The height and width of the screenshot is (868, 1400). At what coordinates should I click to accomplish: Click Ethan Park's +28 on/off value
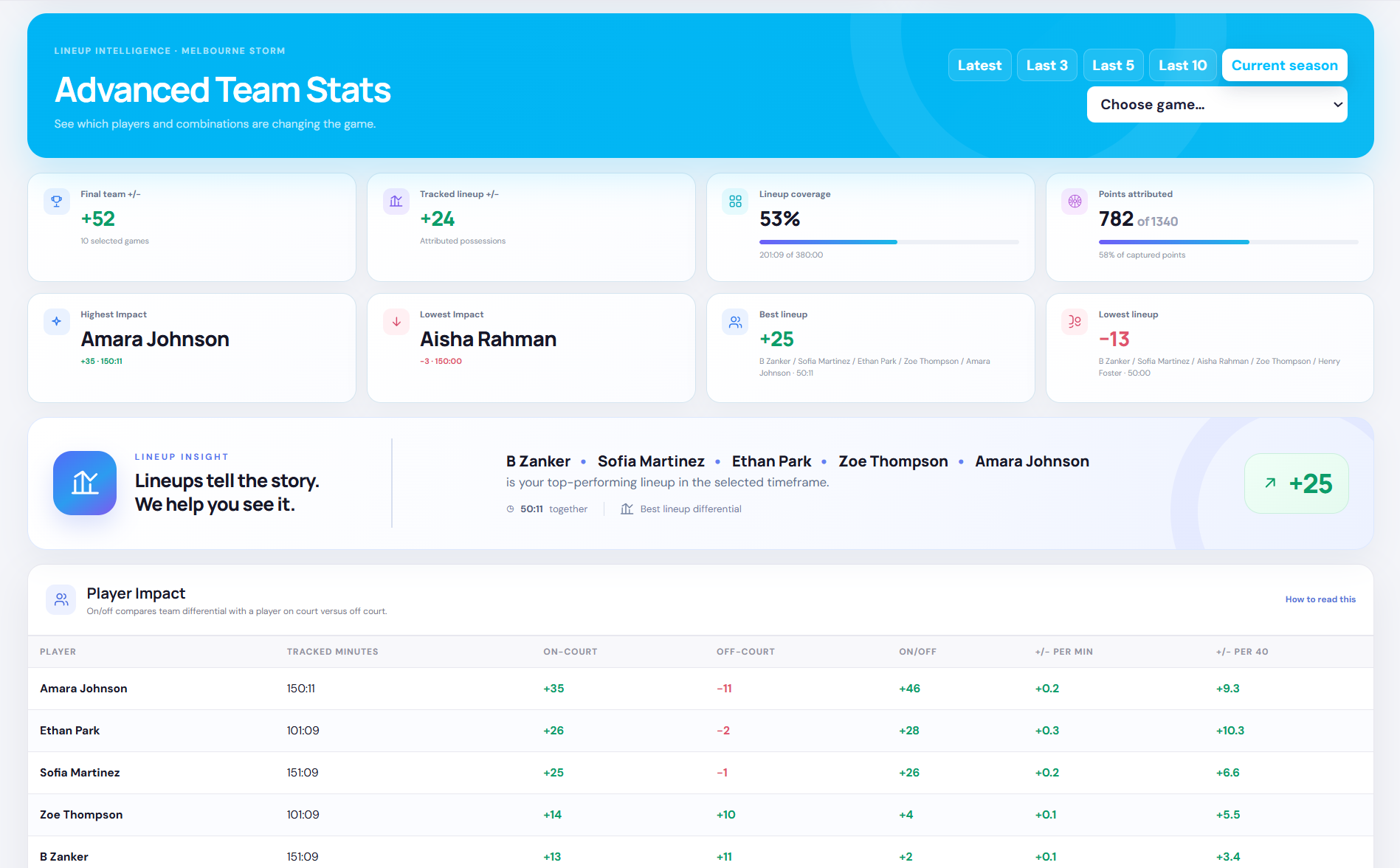click(909, 731)
